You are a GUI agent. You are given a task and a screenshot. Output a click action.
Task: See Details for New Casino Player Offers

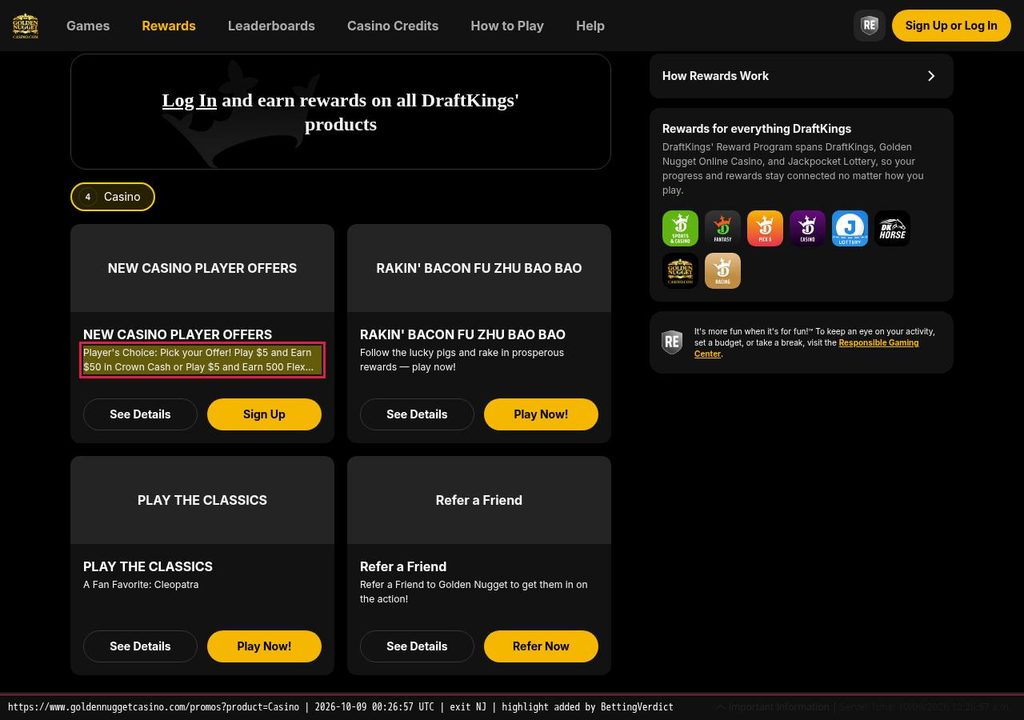click(140, 414)
